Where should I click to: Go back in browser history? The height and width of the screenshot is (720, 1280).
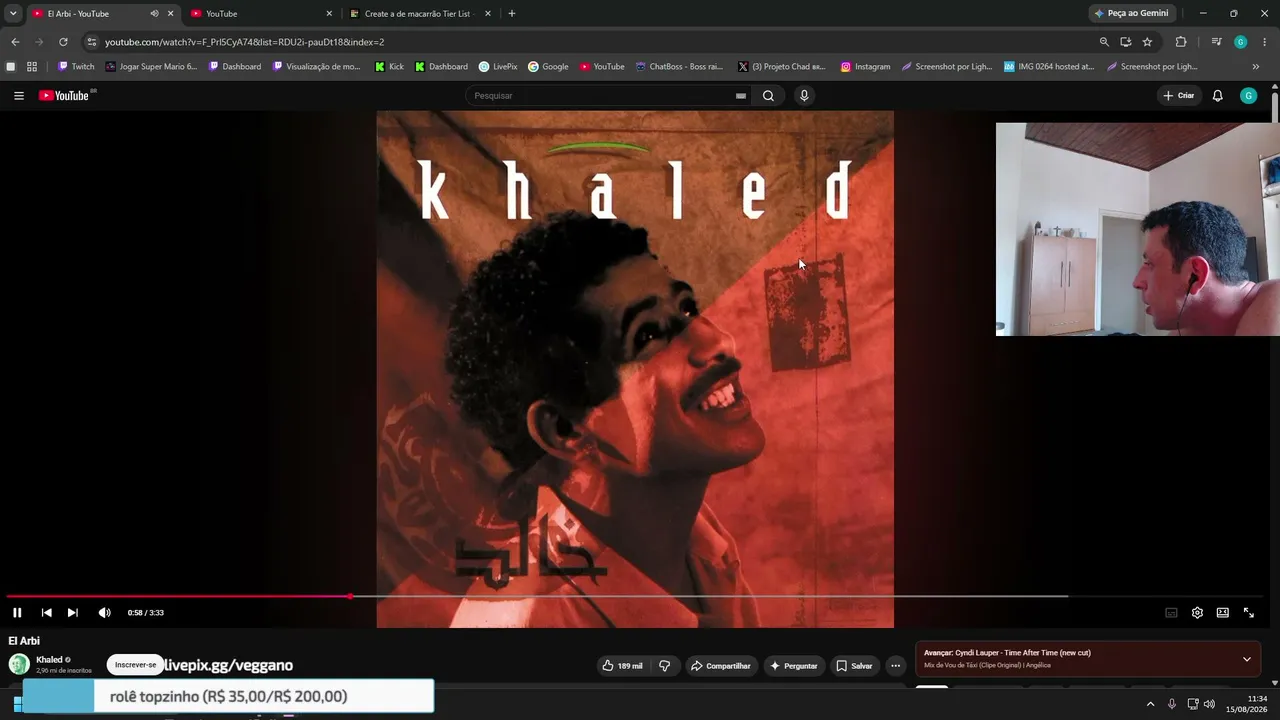(x=15, y=42)
